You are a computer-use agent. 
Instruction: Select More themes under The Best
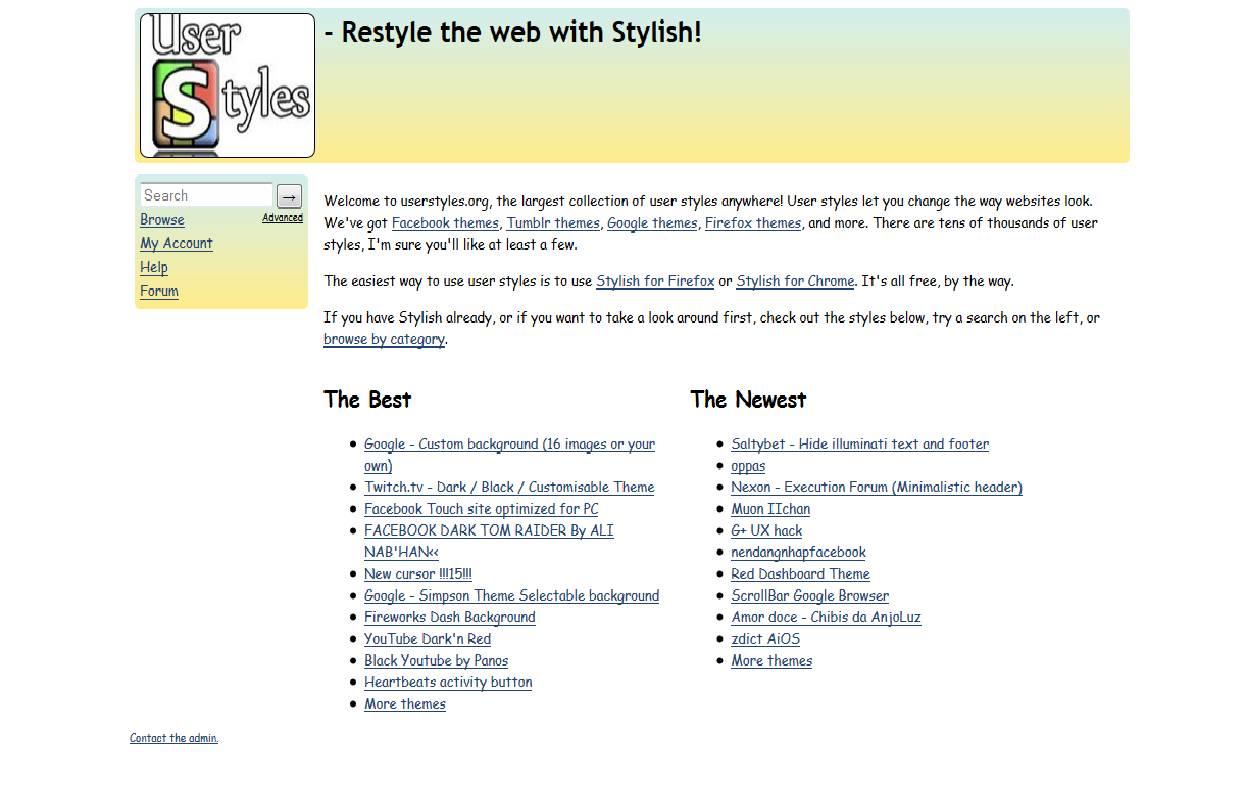point(405,704)
